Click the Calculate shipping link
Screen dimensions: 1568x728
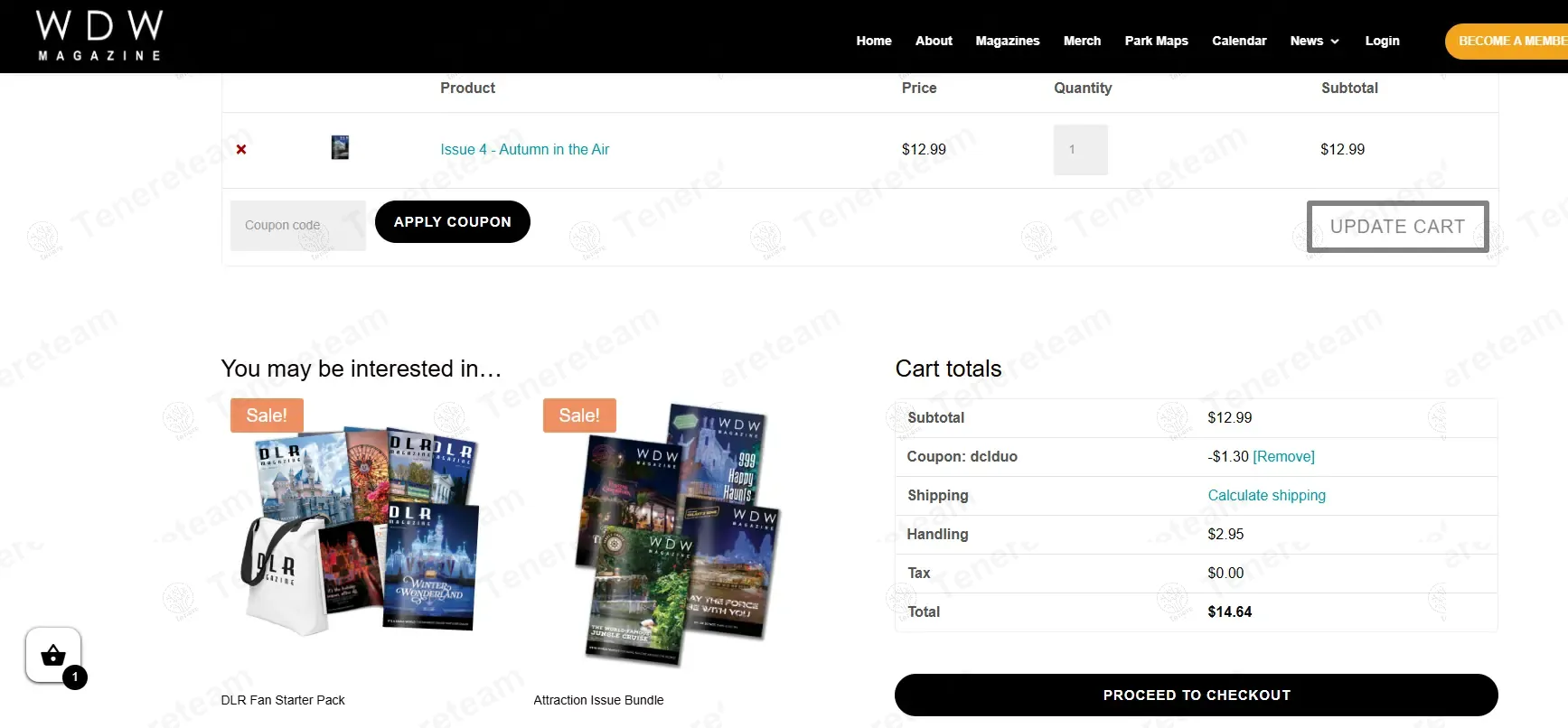(1266, 496)
